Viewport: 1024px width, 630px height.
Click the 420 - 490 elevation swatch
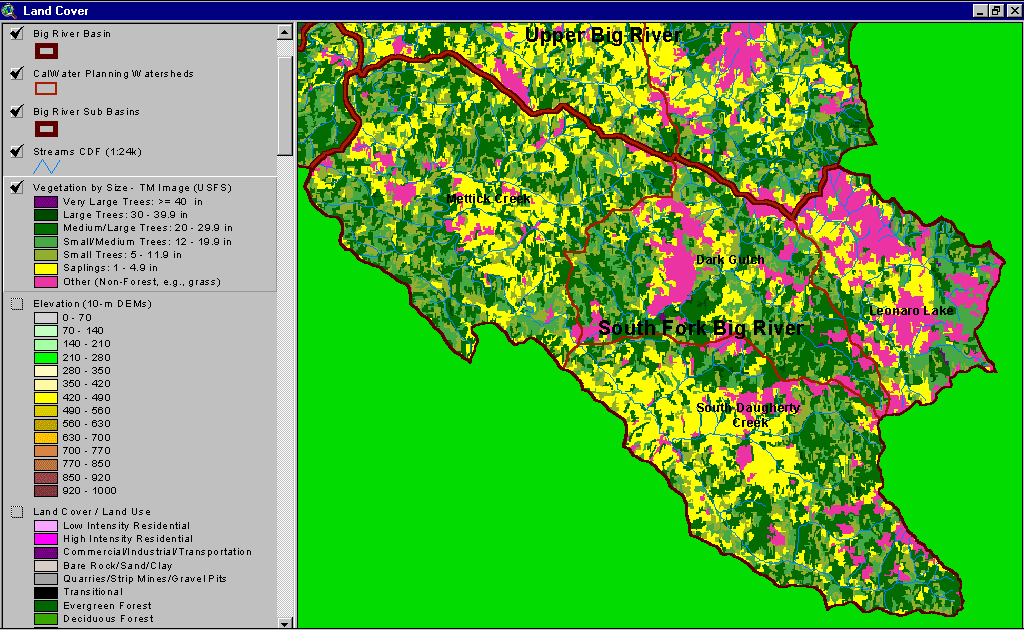[x=46, y=398]
